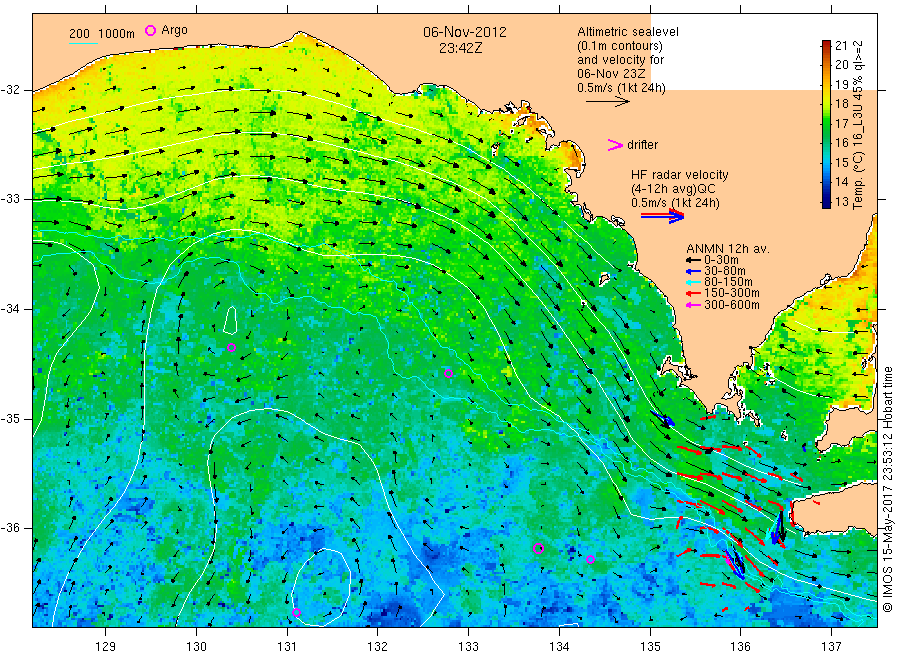Select Argo float marker near 130.4E, 34.4S

click(231, 347)
